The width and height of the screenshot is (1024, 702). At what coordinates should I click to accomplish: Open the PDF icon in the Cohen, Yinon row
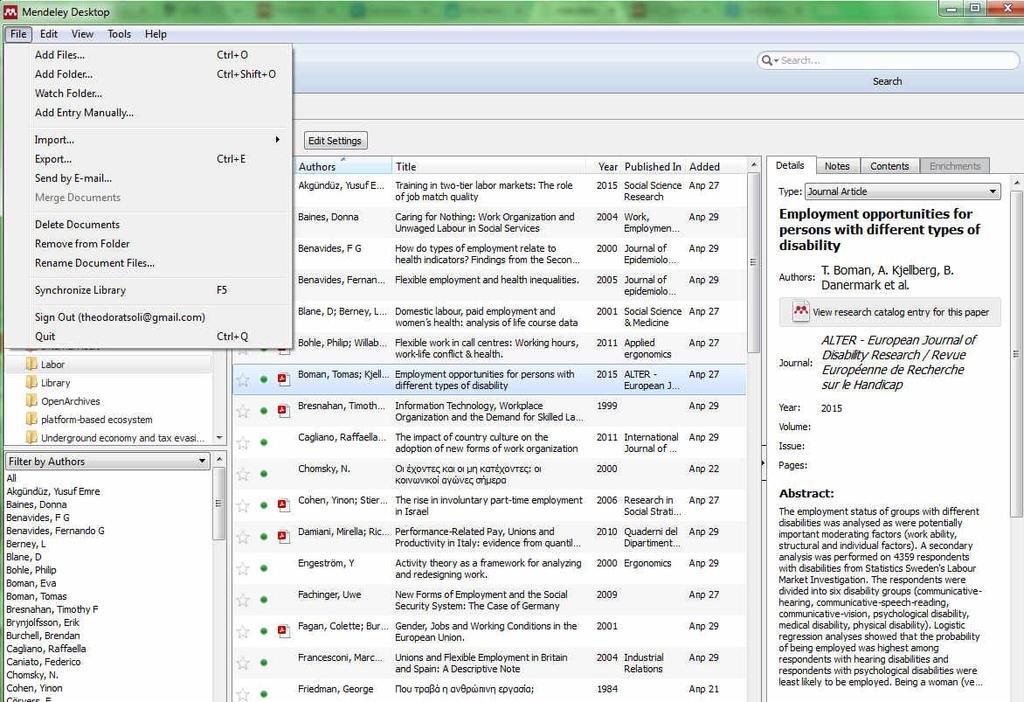[283, 505]
